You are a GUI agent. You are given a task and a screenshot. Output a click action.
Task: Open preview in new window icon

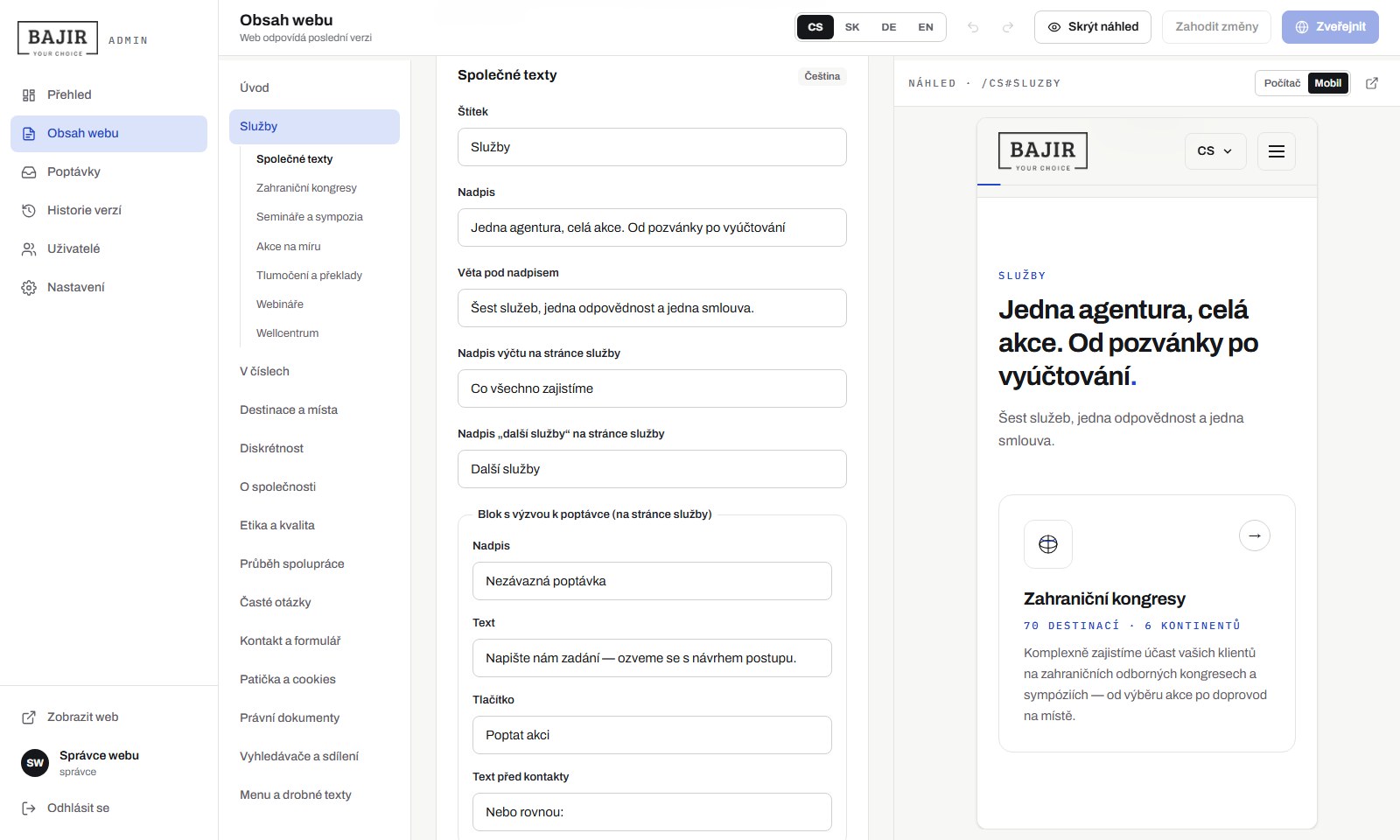1372,83
